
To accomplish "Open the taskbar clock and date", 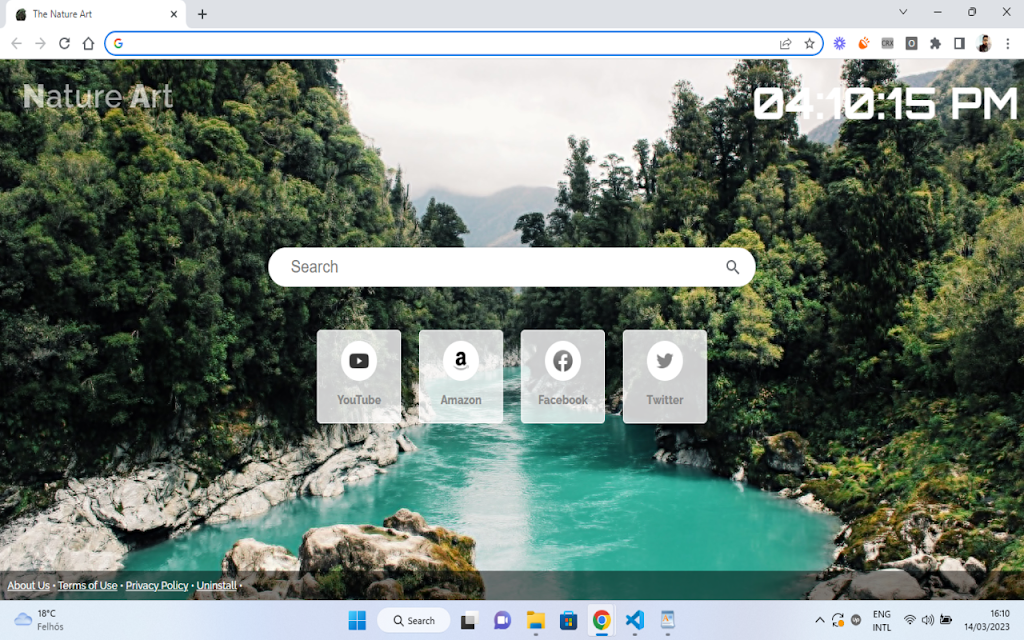I will (x=987, y=620).
